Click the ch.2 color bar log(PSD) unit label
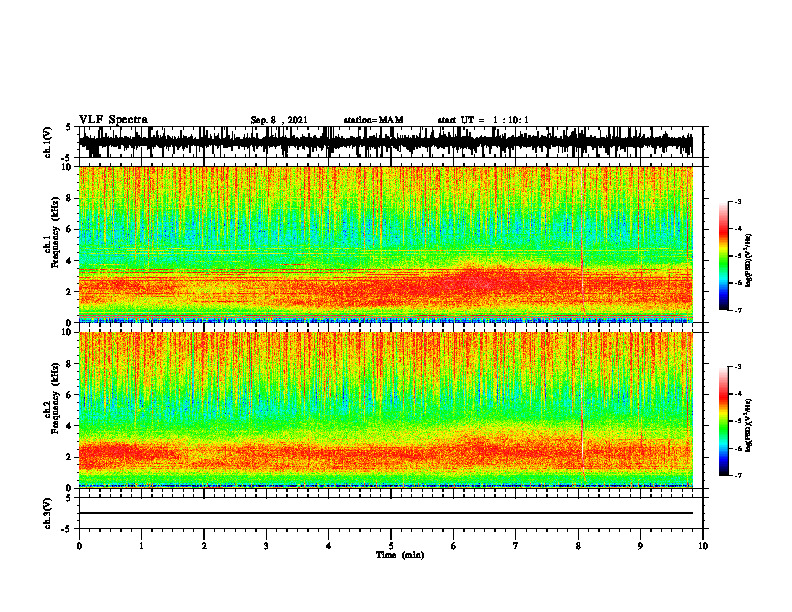 [748, 425]
